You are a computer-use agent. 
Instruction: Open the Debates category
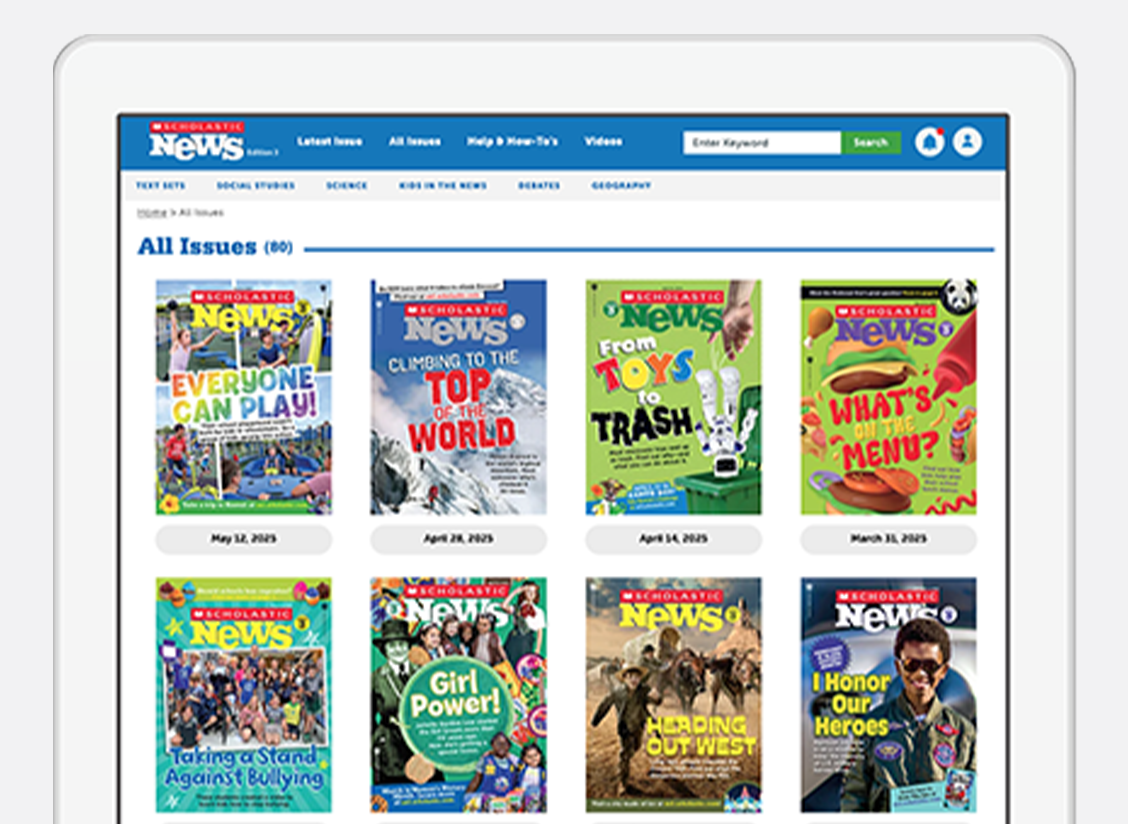click(x=539, y=186)
